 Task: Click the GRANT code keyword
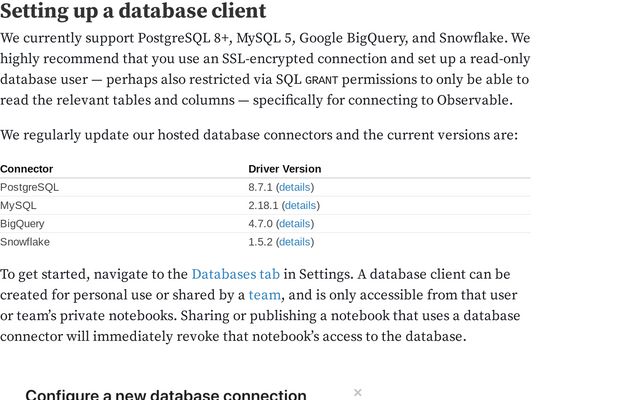321,80
